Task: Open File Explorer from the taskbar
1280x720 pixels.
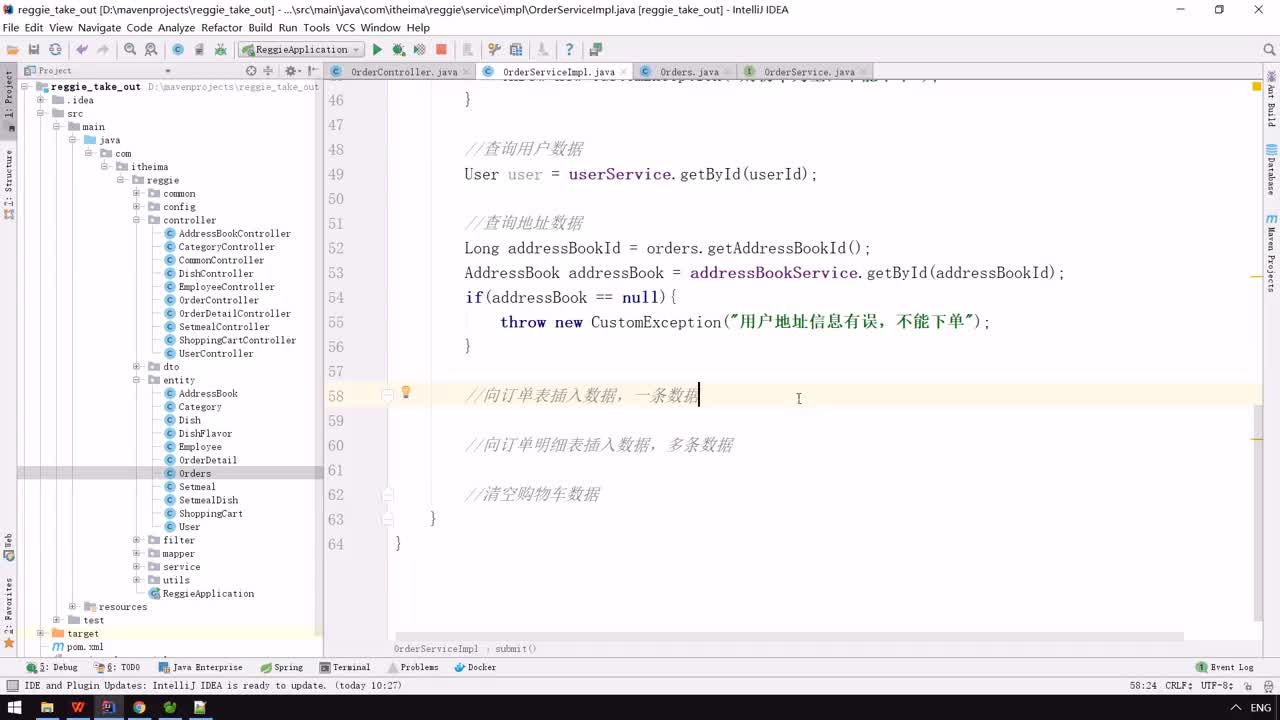Action: coord(46,707)
